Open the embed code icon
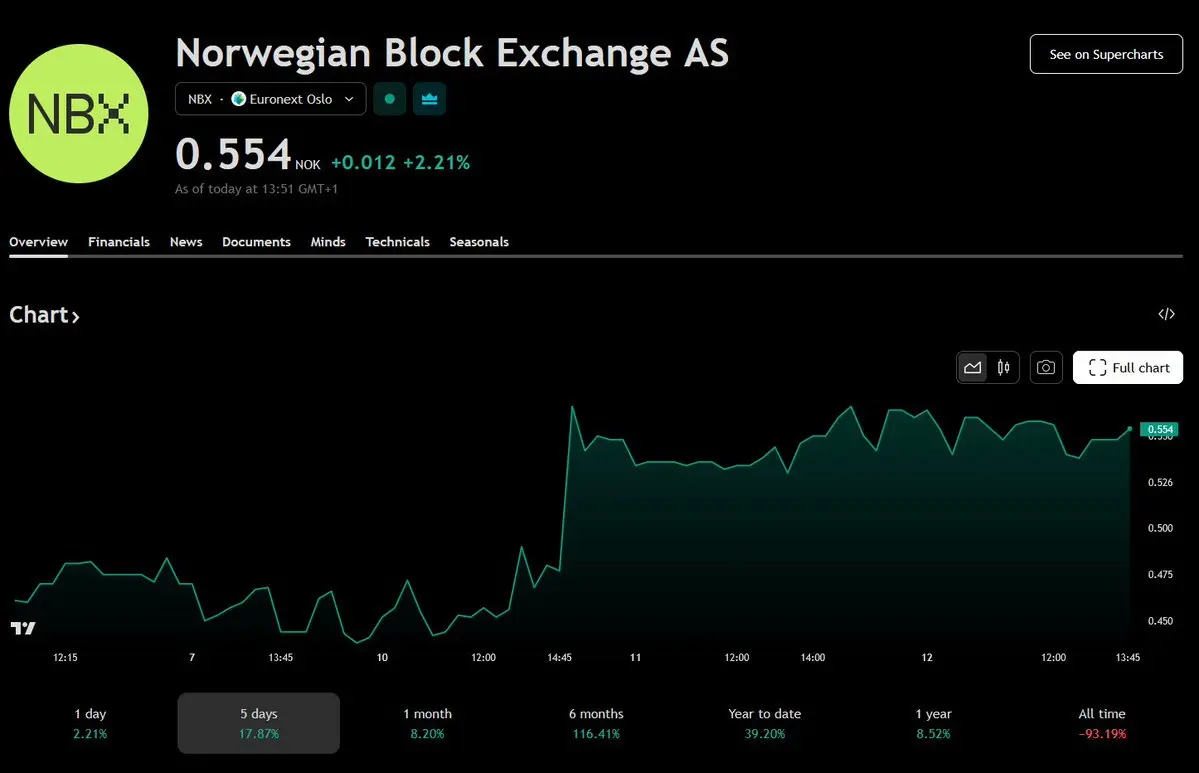 pyautogui.click(x=1166, y=314)
